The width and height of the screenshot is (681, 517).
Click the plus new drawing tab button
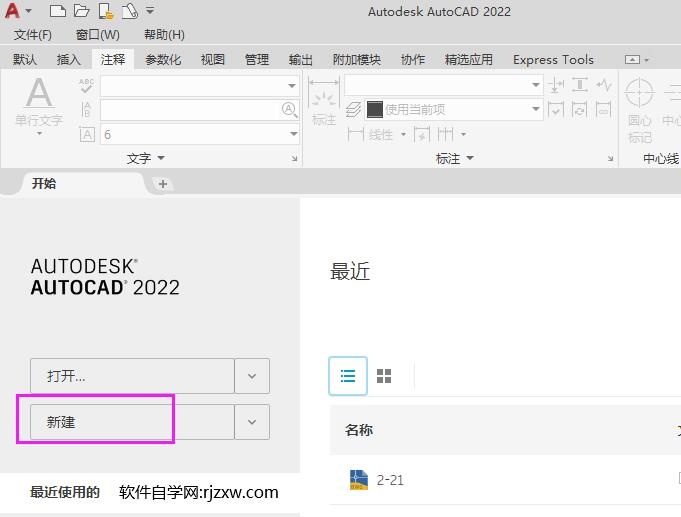[x=163, y=184]
